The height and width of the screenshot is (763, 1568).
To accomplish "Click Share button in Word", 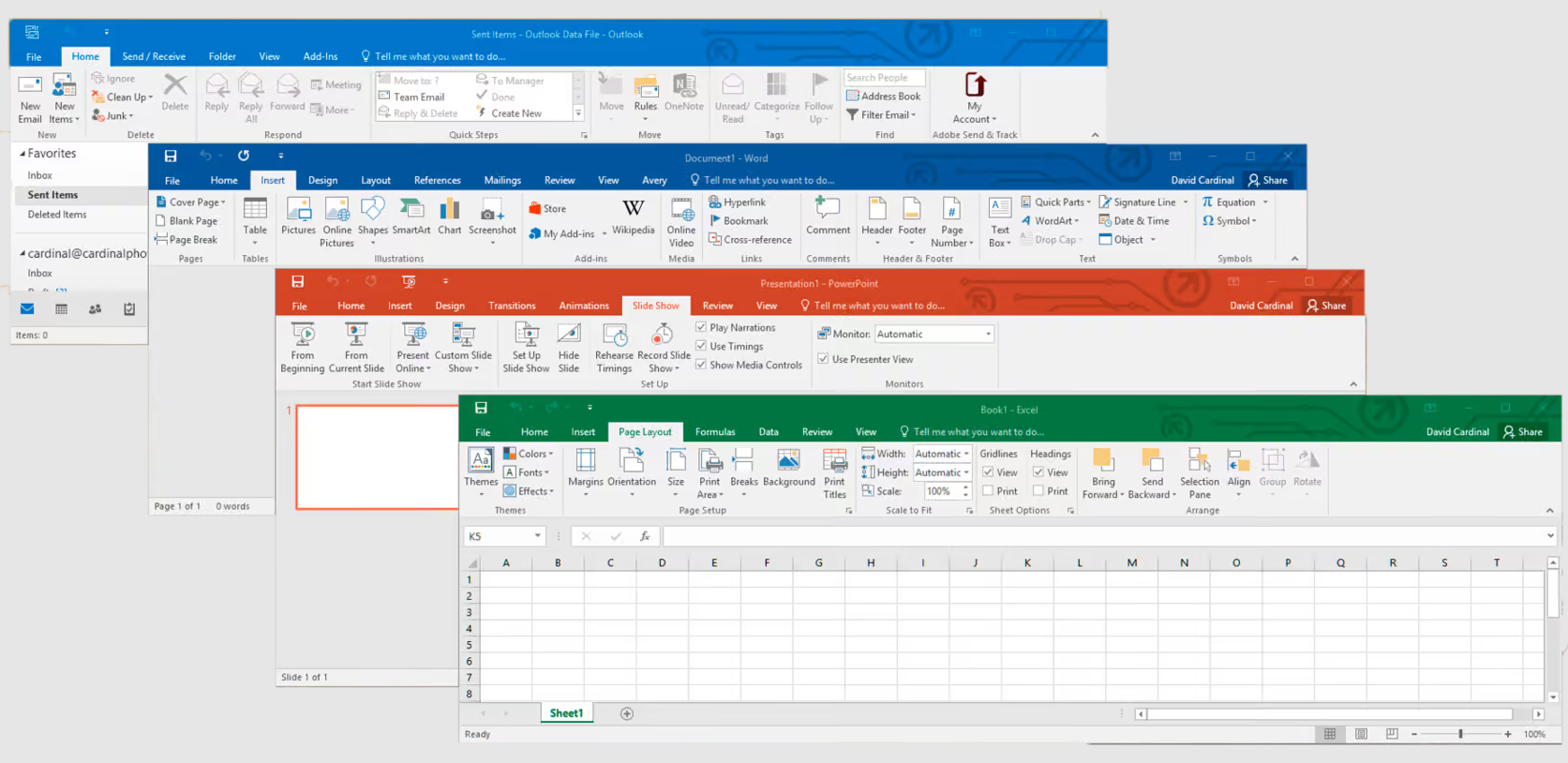I will pos(1267,180).
